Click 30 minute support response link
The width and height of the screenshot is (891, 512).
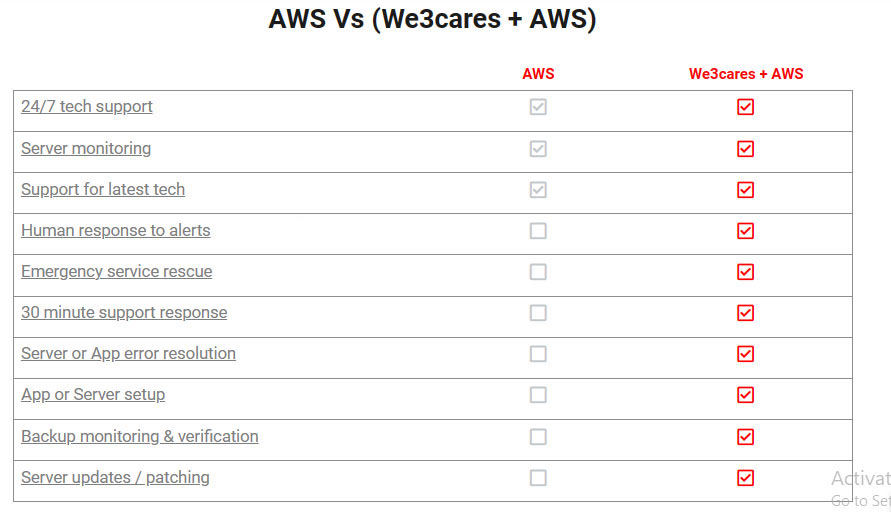124,313
